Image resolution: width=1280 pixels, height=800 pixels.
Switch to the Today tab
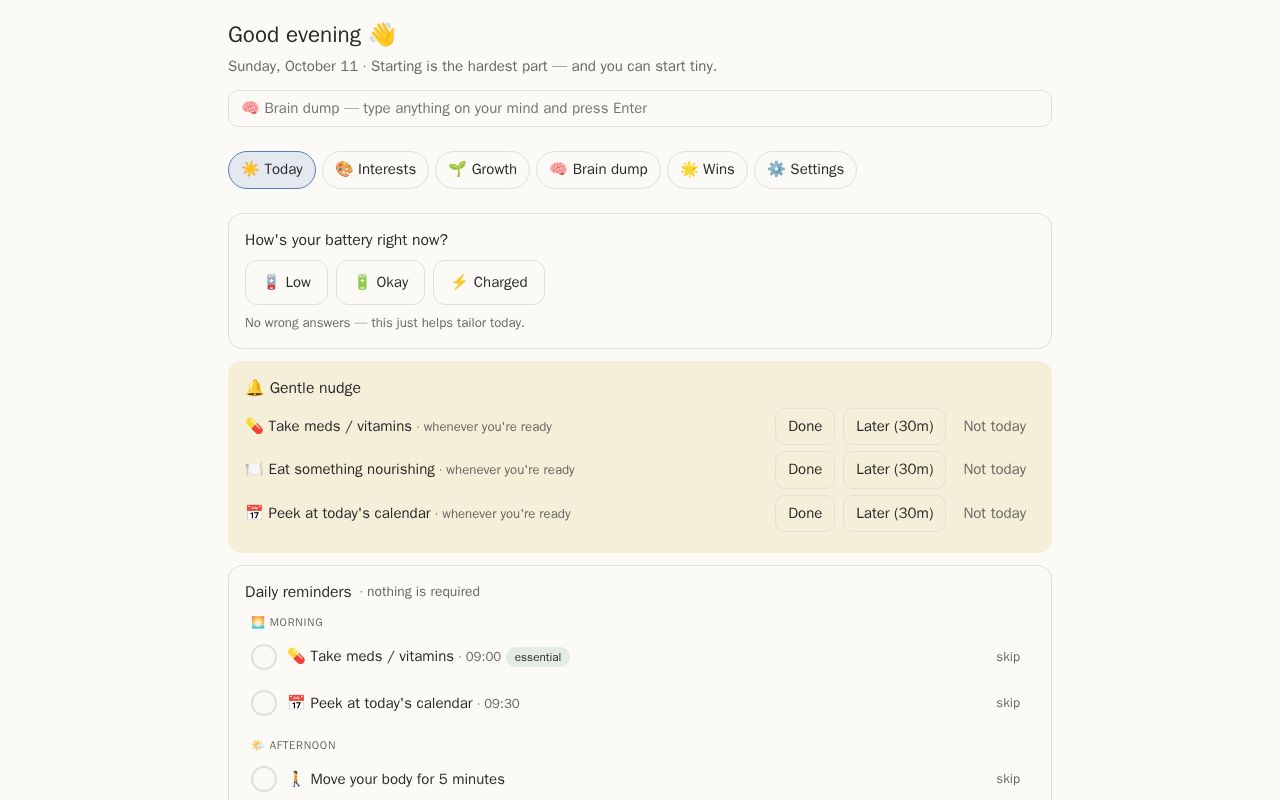coord(272,170)
